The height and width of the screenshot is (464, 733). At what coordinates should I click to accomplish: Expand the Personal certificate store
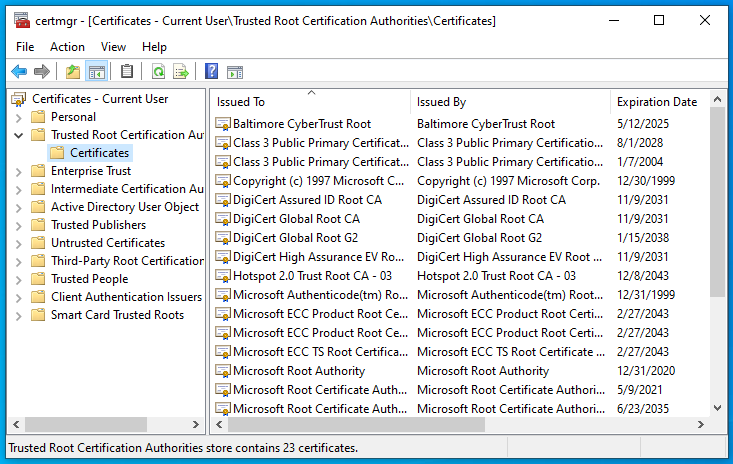18,117
